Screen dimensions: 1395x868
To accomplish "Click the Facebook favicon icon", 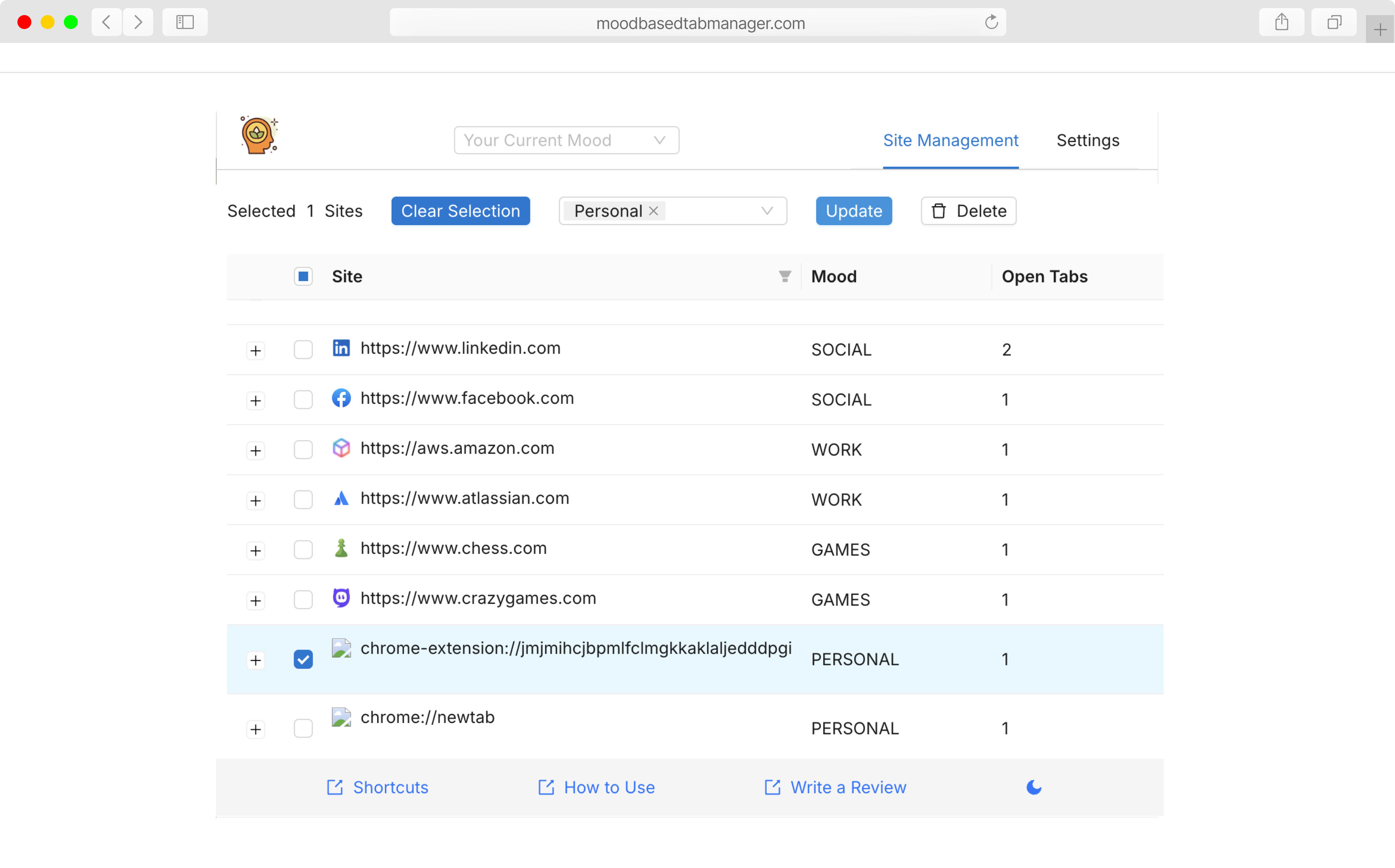I will click(x=341, y=398).
